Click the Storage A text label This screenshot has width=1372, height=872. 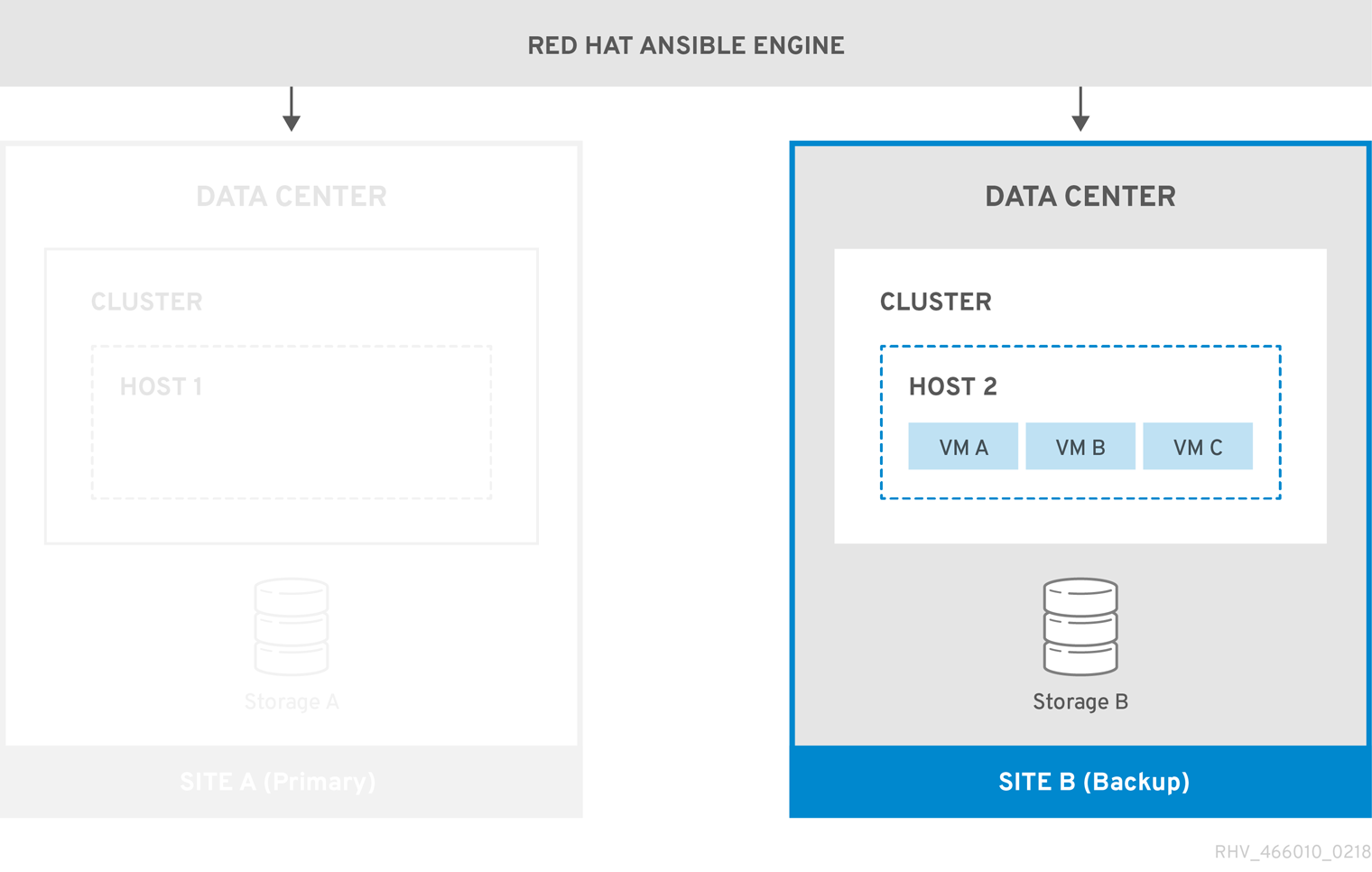pyautogui.click(x=292, y=702)
